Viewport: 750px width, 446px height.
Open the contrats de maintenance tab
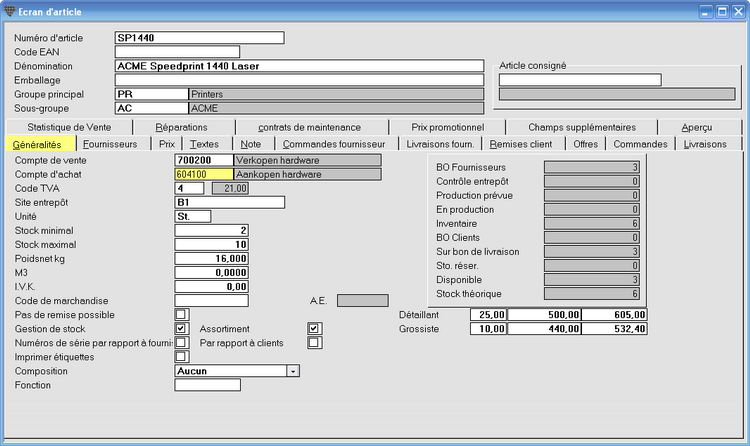tap(309, 127)
